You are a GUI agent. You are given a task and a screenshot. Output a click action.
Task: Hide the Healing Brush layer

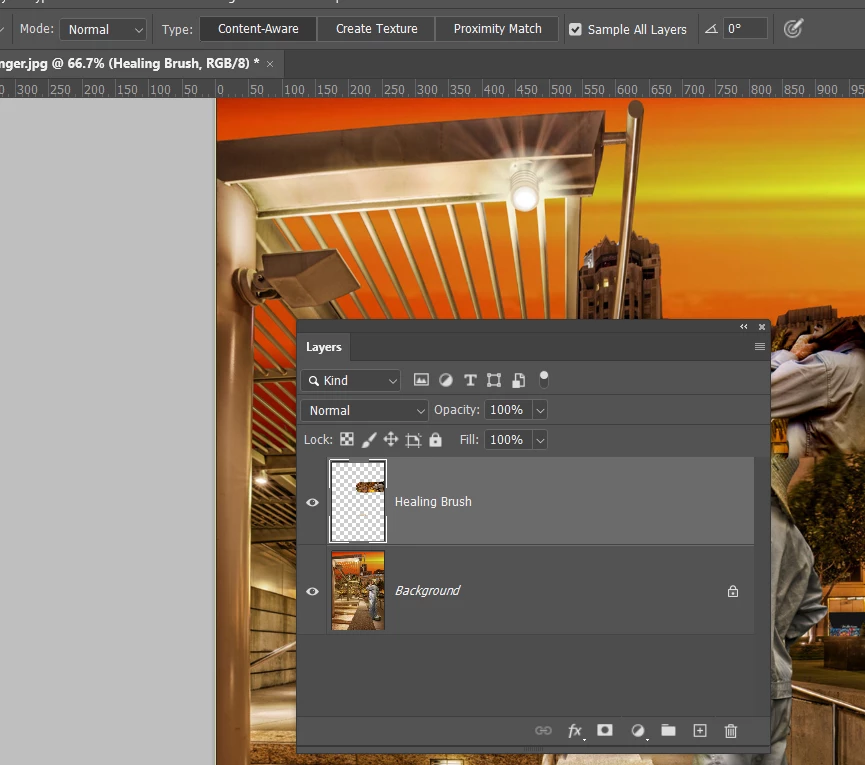pos(312,502)
